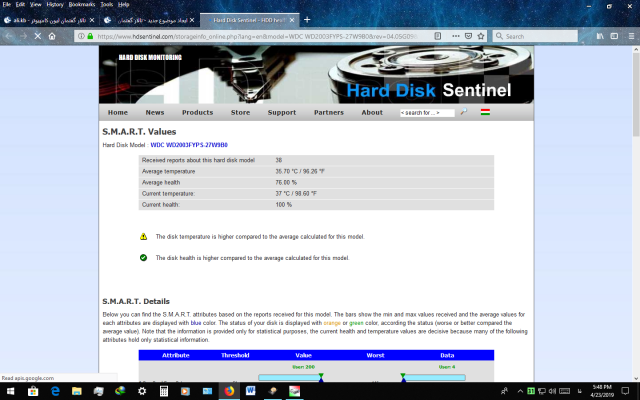
Task: Focus the site 'search for...' field
Action: 427,113
